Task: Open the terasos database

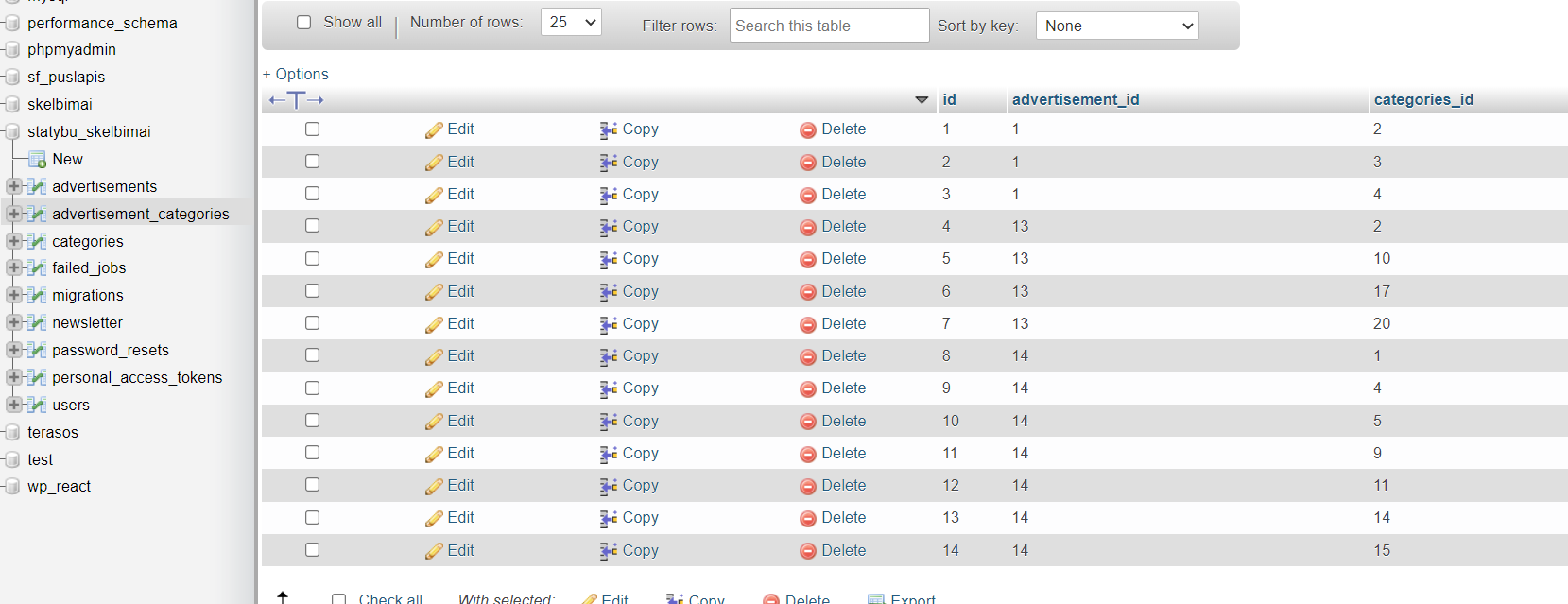Action: pyautogui.click(x=53, y=432)
